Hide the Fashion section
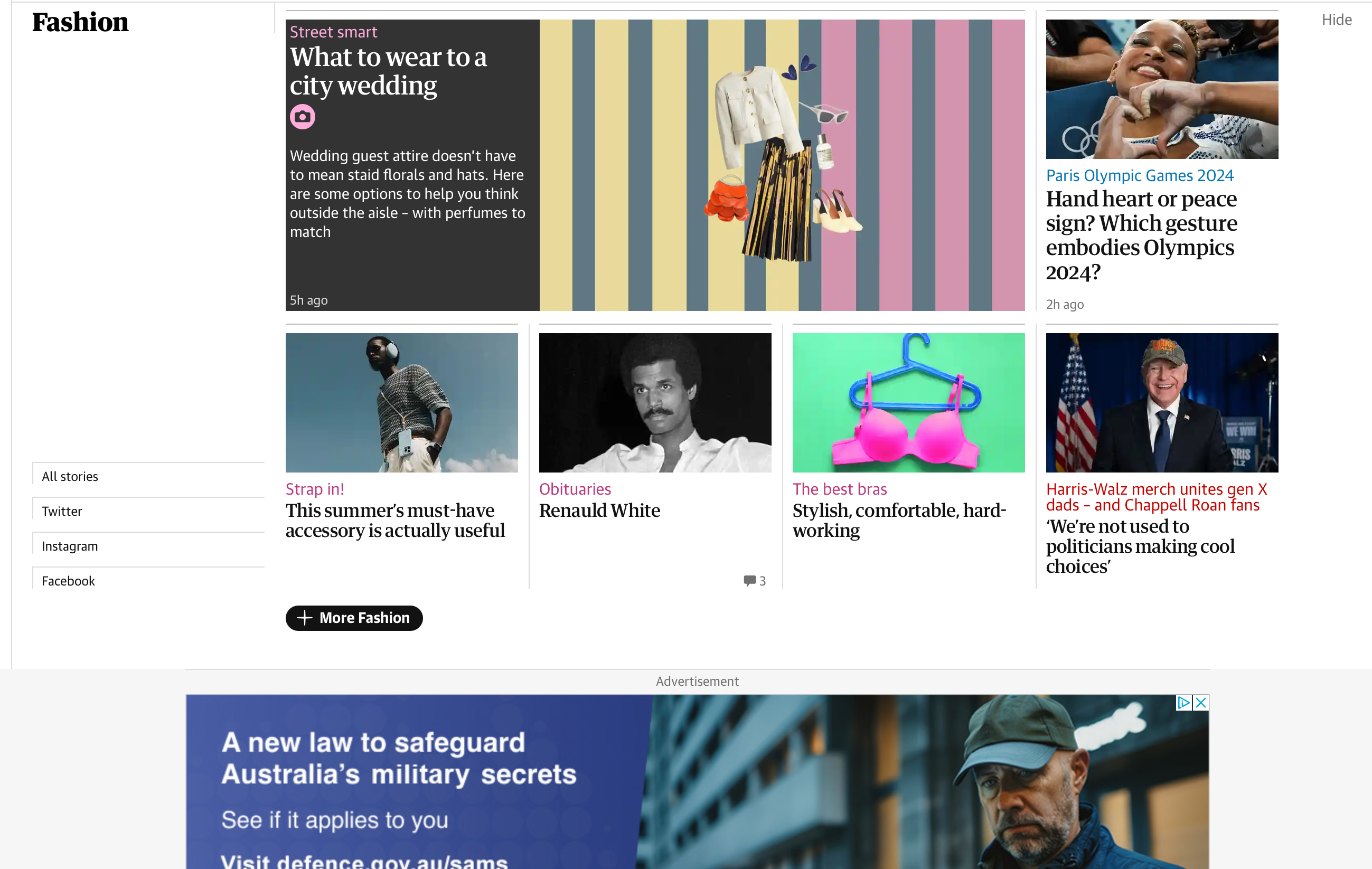 tap(1336, 20)
